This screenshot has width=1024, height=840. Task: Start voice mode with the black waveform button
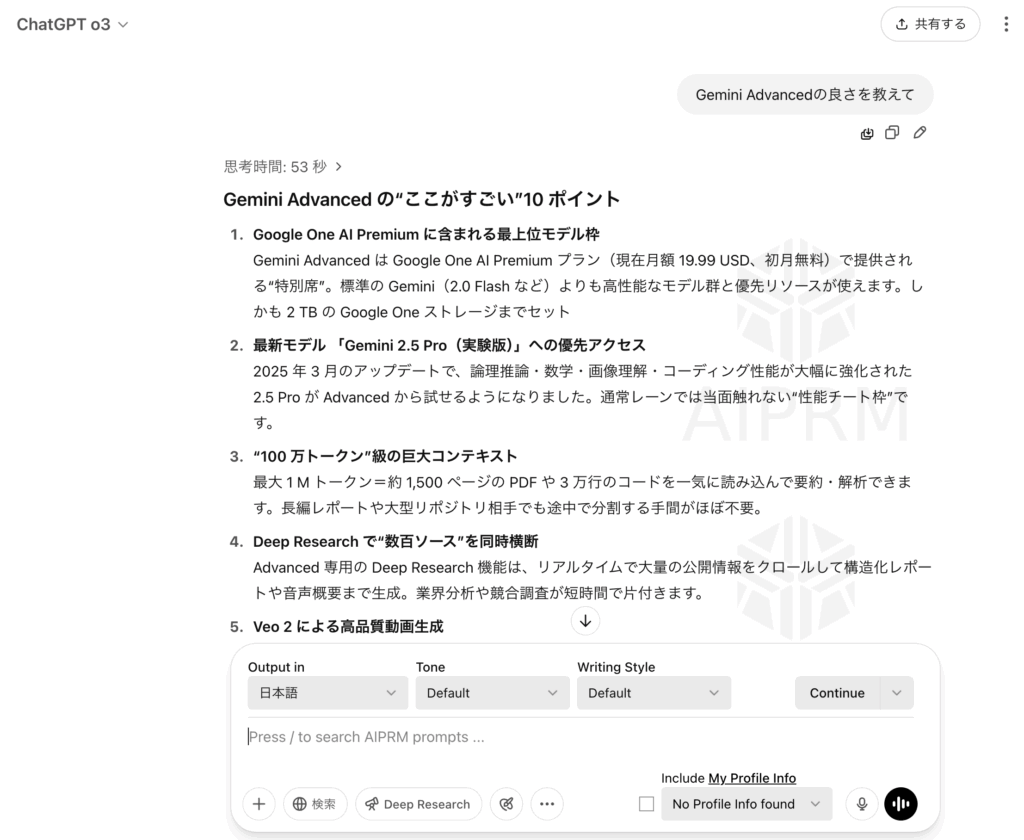click(901, 804)
